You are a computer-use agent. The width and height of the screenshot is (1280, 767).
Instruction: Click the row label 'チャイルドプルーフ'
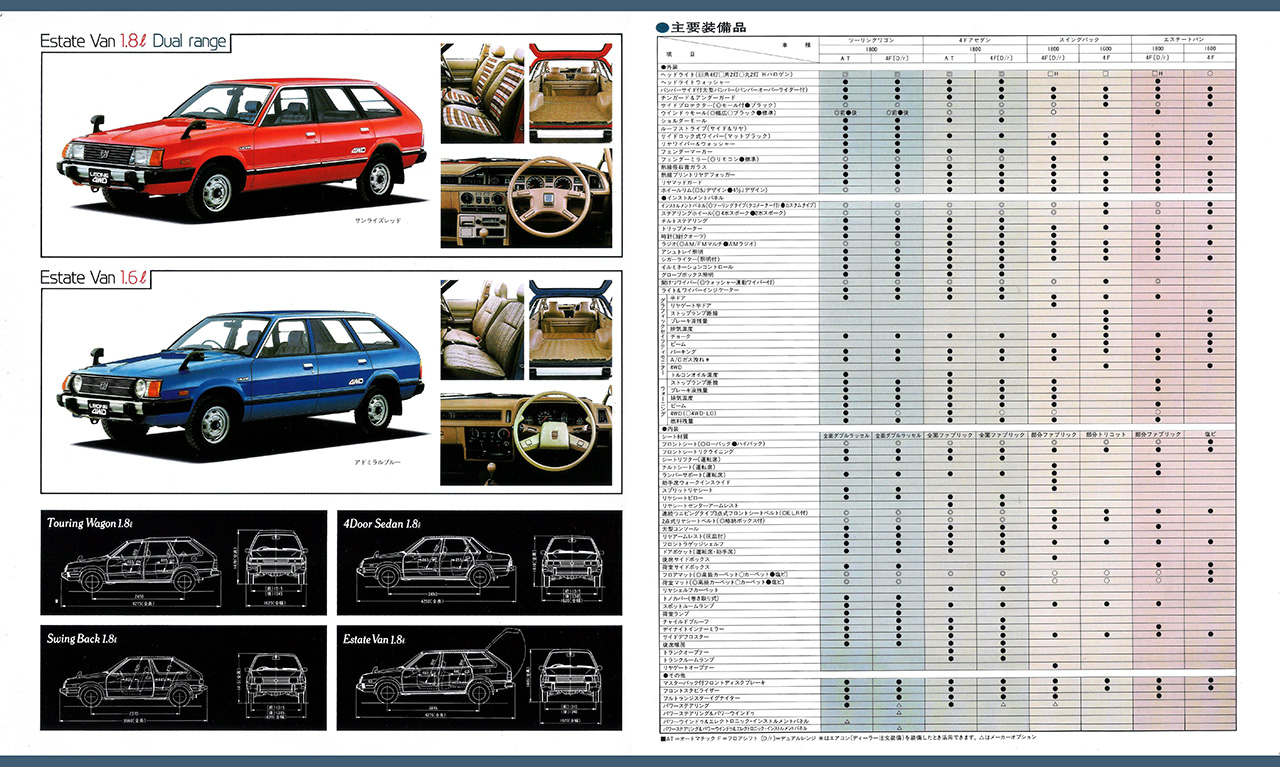click(x=687, y=621)
